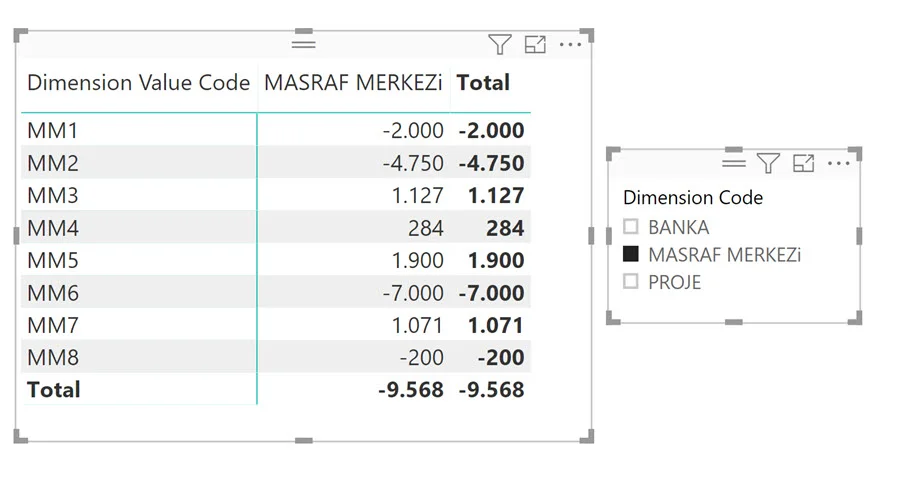Viewport: 901px width, 482px height.
Task: Sort by Dimension Value Code column header
Action: [x=138, y=83]
